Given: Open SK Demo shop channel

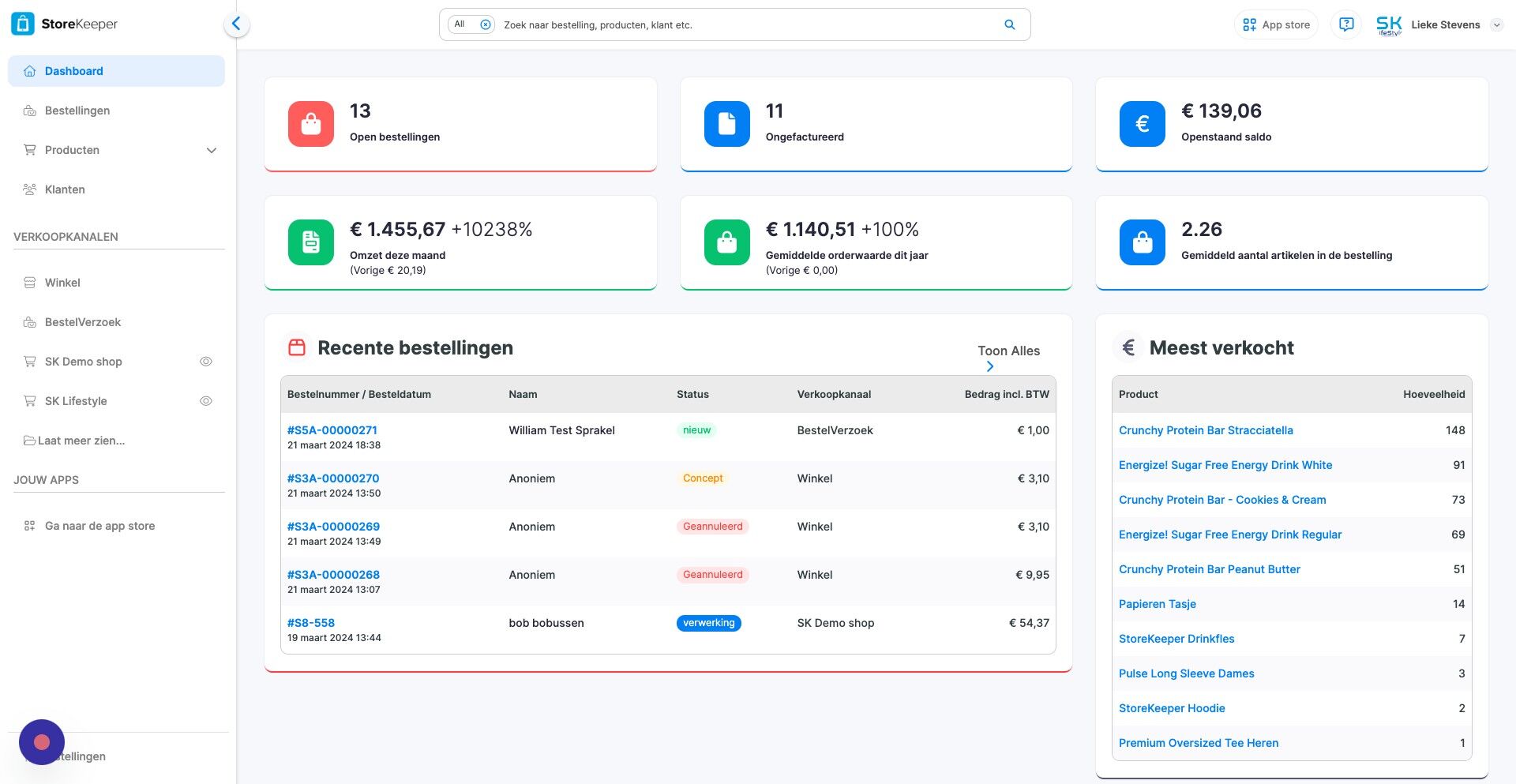Looking at the screenshot, I should (83, 362).
